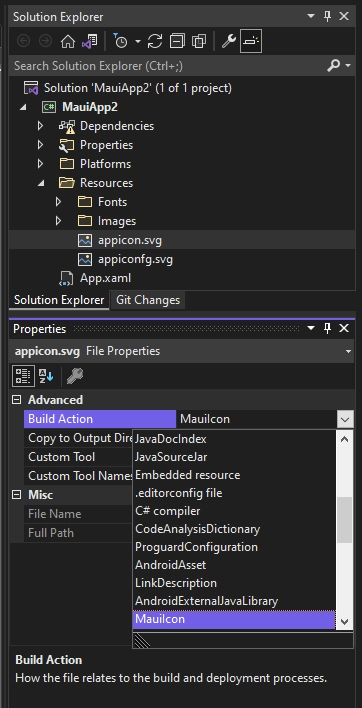Select the Build Action property row
This screenshot has height=708, width=362.
click(x=100, y=419)
